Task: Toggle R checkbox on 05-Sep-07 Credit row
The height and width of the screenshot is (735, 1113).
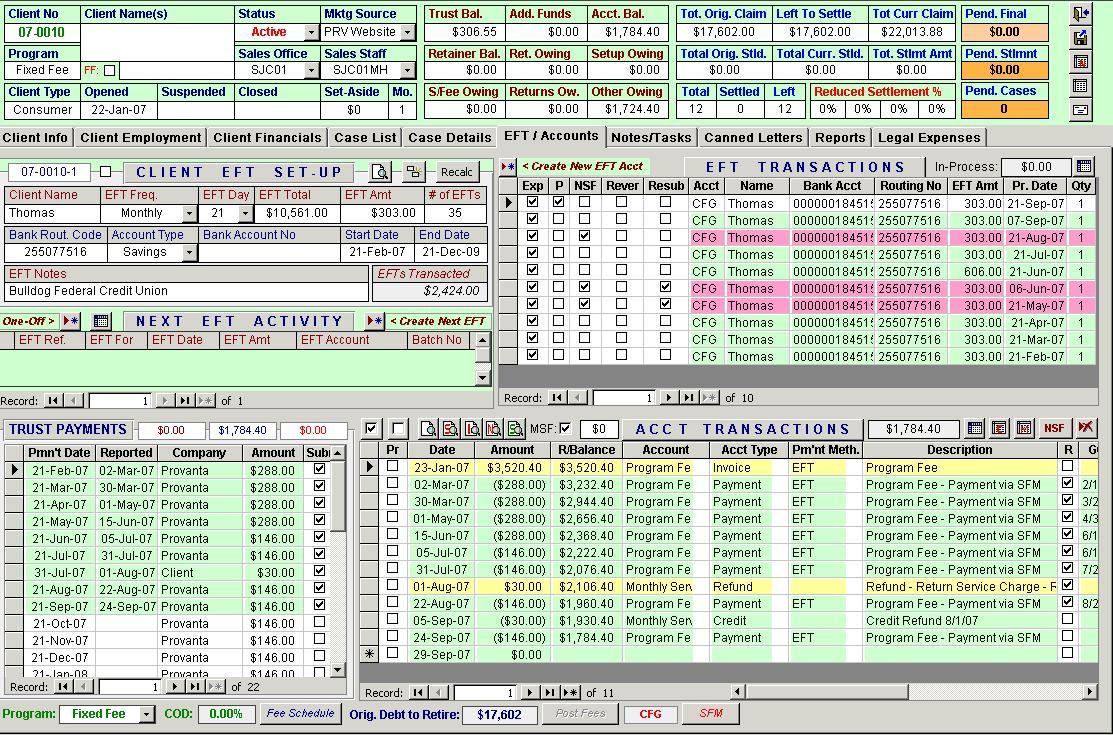Action: [x=1068, y=619]
